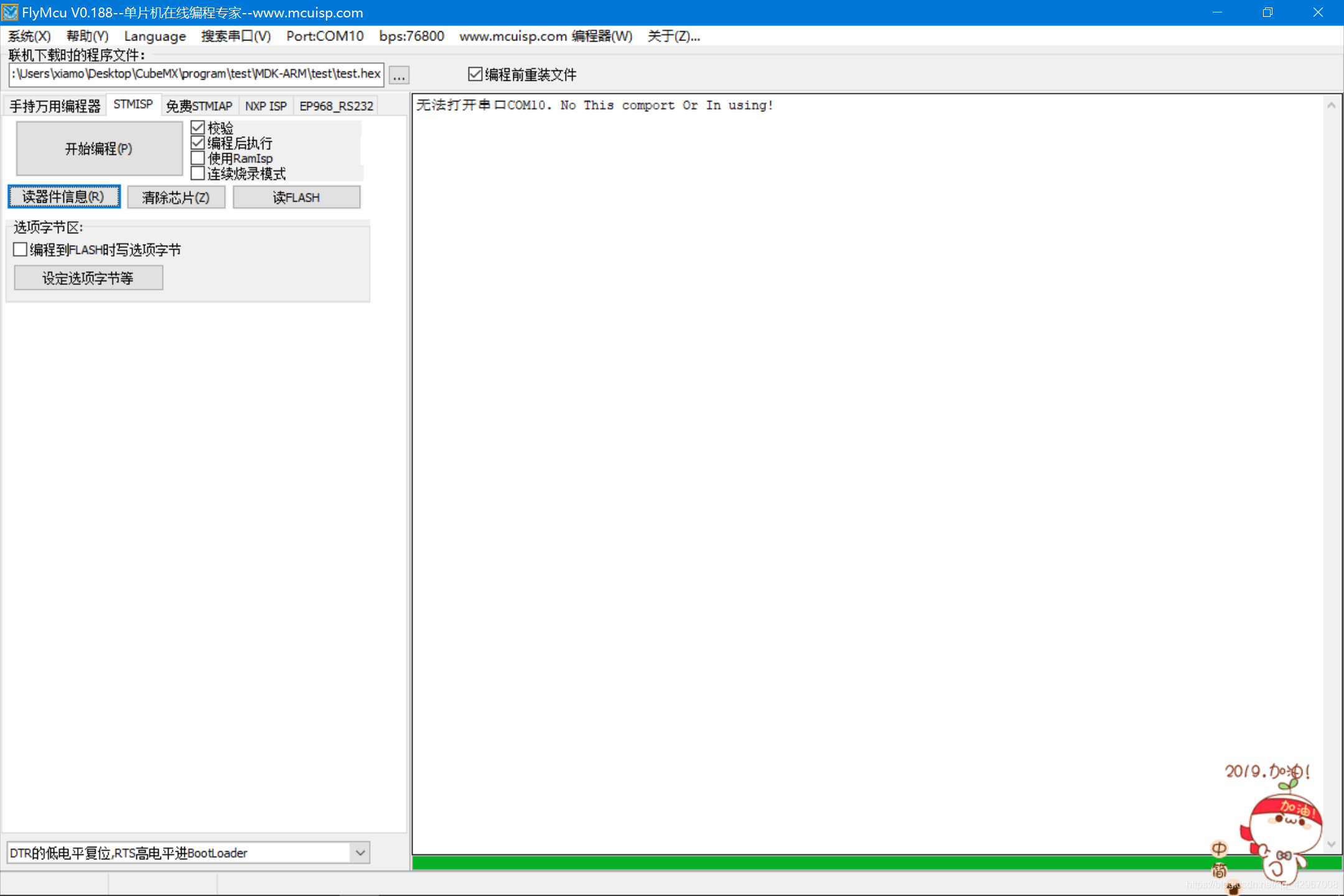Restore down the FlyMcu window
This screenshot has height=896, width=1344.
[1267, 12]
